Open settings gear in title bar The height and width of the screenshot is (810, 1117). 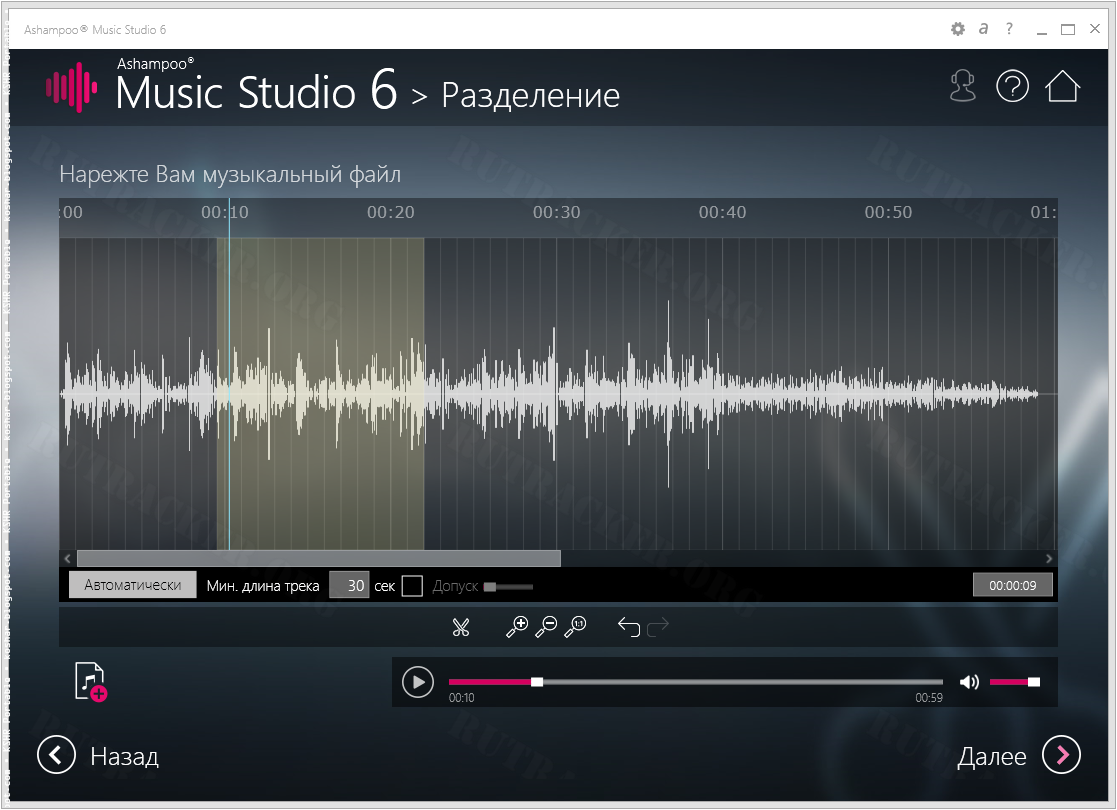957,30
